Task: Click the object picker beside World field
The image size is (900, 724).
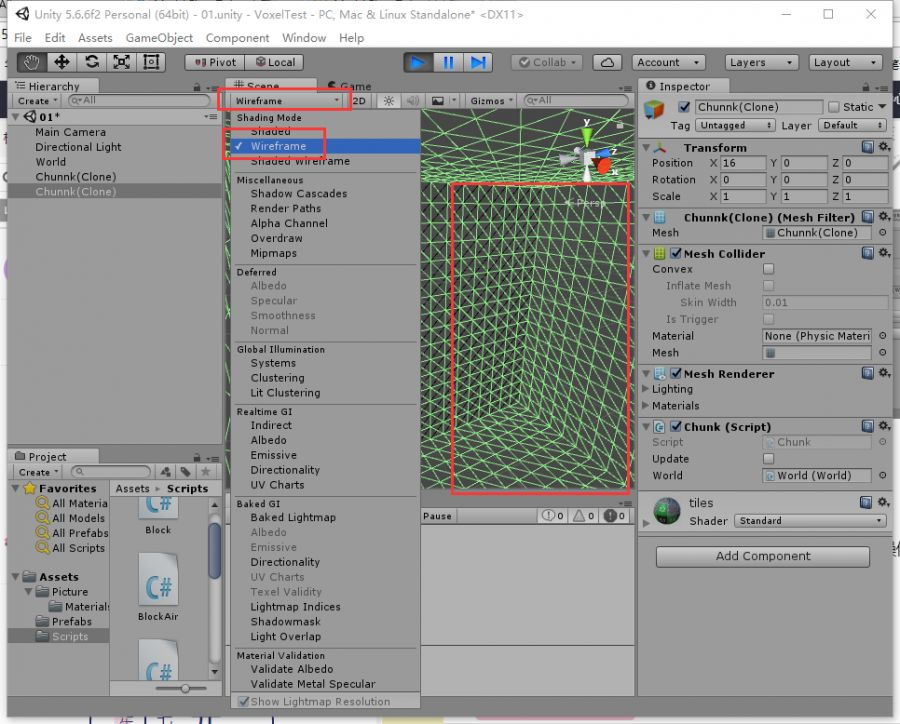Action: pos(882,475)
